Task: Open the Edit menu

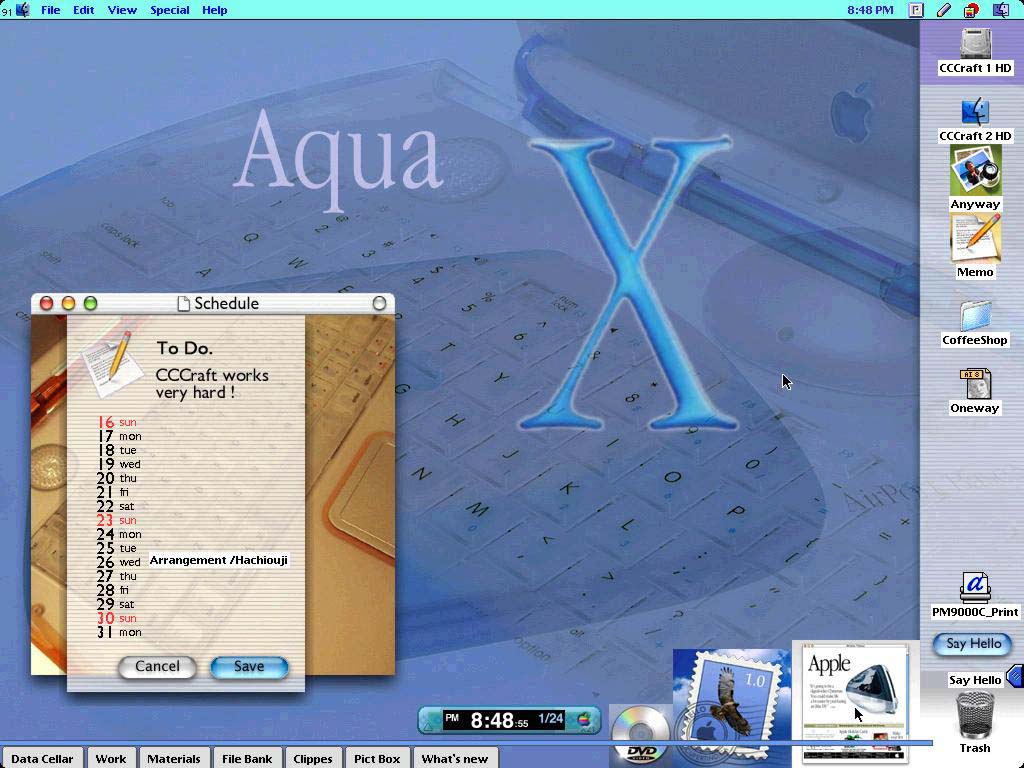Action: 84,10
